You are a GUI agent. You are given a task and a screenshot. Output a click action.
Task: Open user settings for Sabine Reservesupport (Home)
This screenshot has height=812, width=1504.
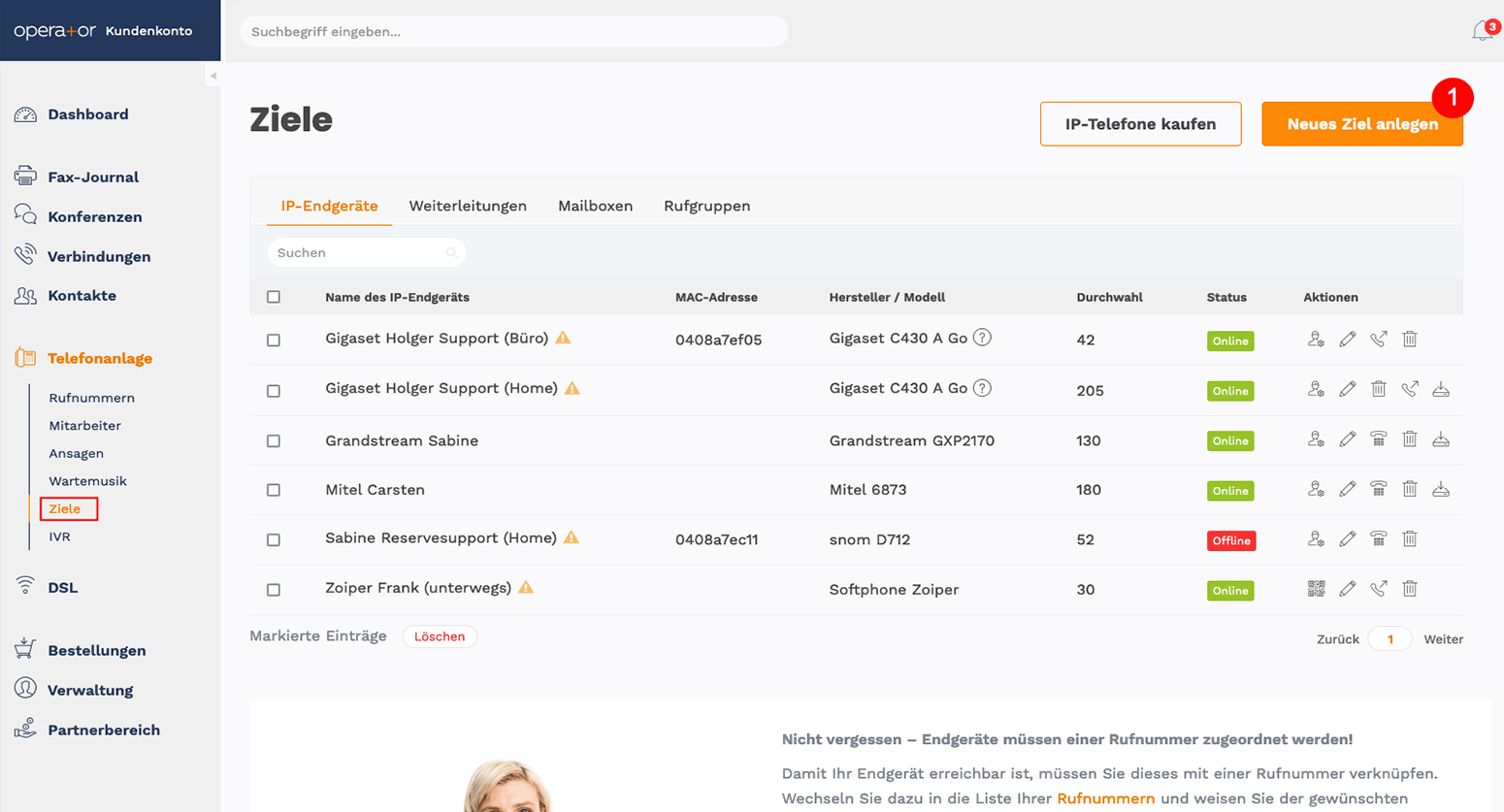[1316, 538]
